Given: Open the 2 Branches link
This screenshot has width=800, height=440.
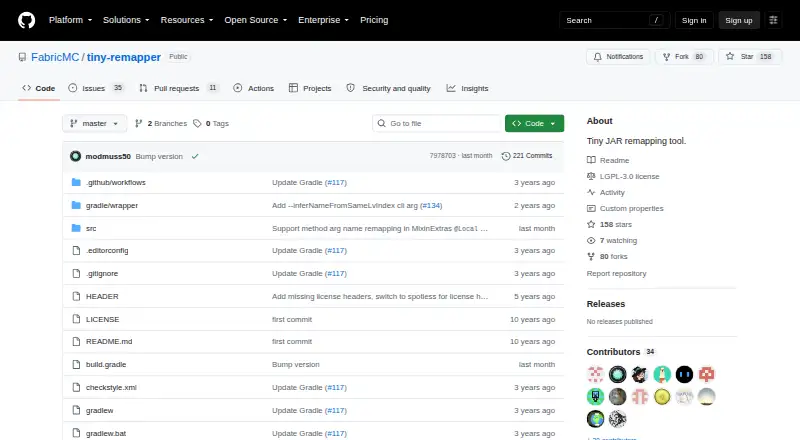Looking at the screenshot, I should point(161,124).
